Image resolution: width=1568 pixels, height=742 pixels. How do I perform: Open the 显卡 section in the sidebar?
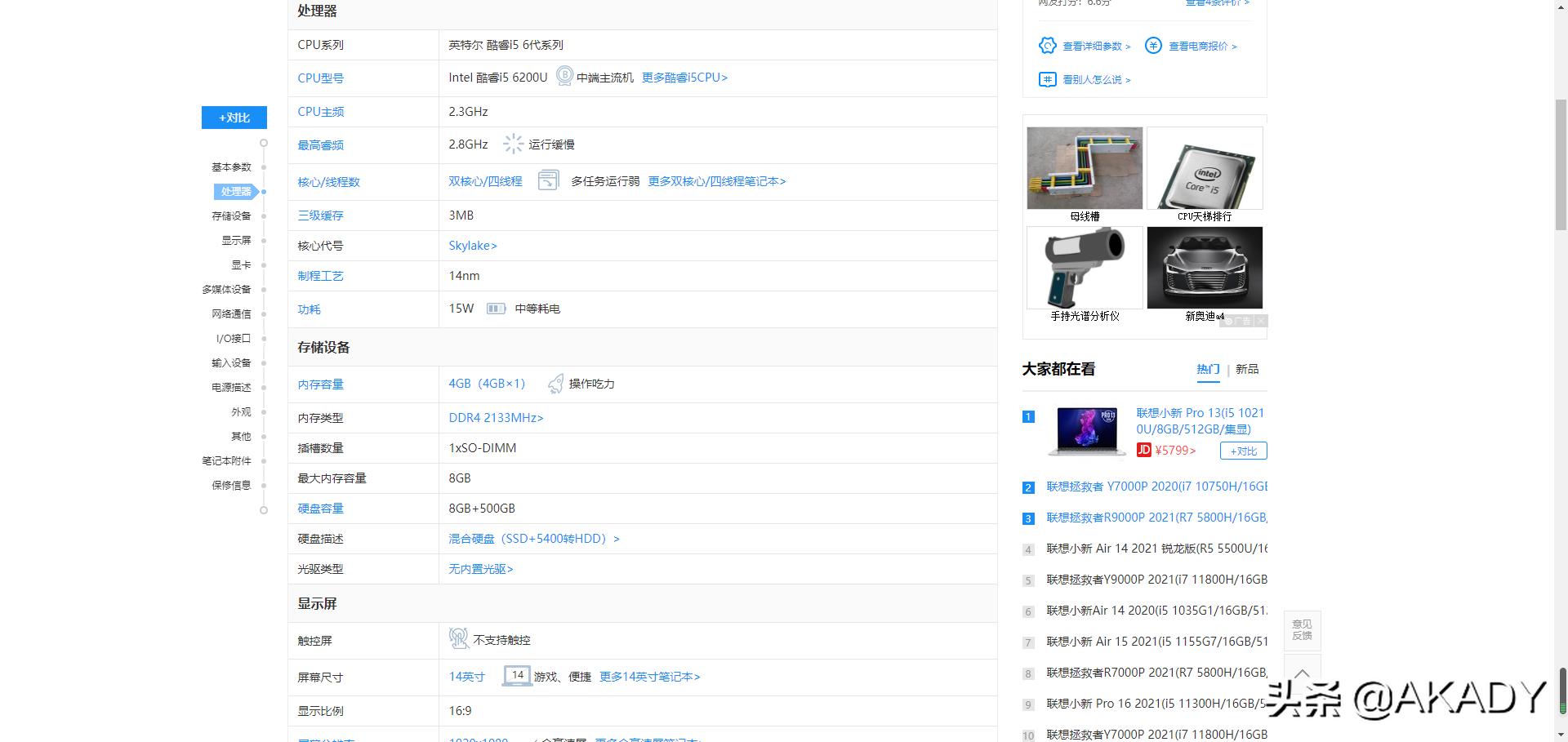pos(241,264)
